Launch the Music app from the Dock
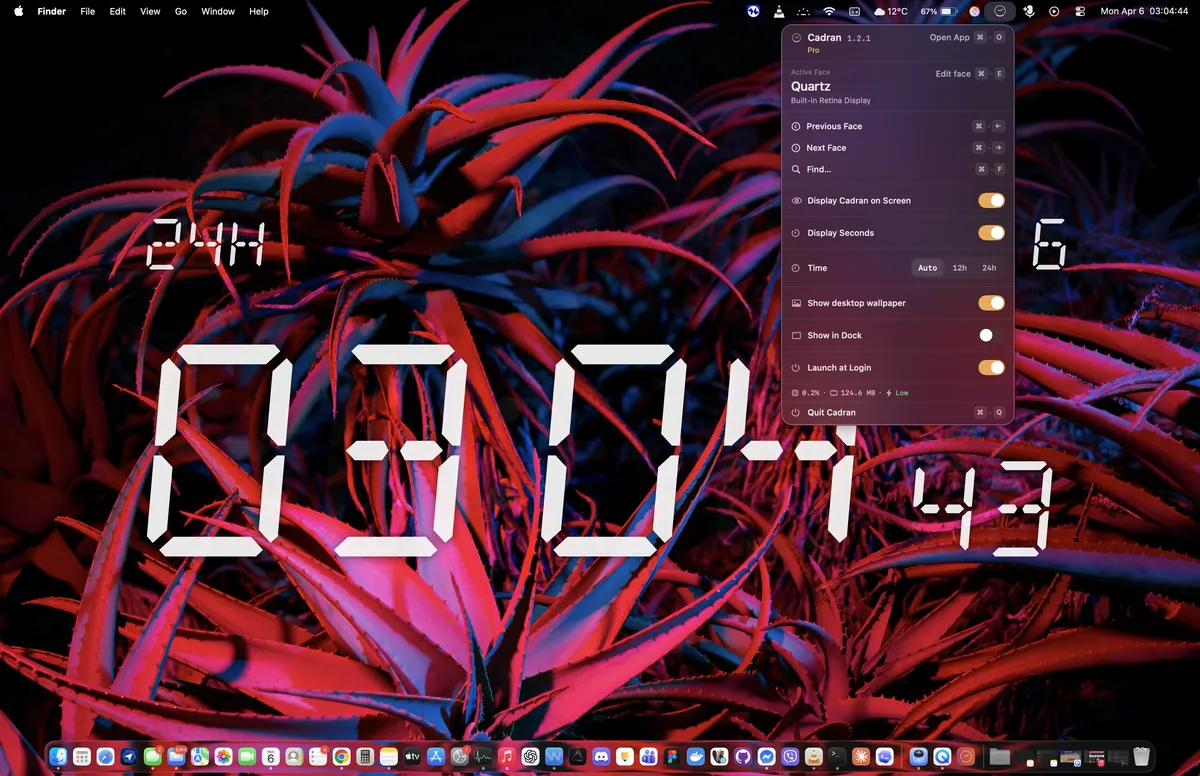 (x=506, y=757)
